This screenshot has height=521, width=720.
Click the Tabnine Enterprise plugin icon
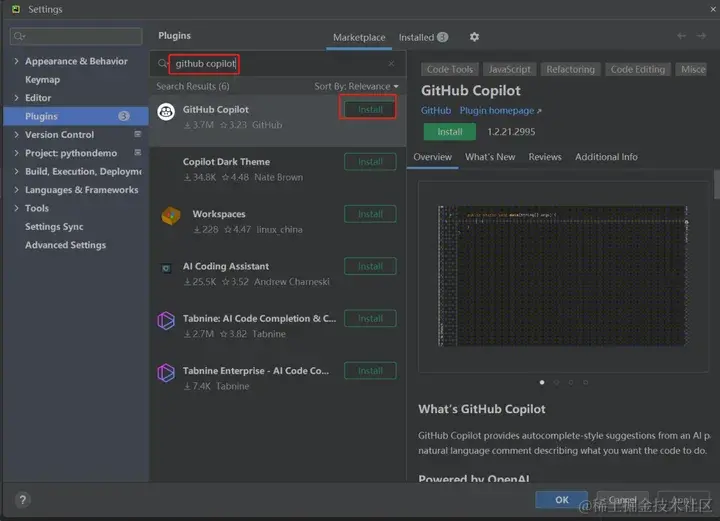point(166,373)
